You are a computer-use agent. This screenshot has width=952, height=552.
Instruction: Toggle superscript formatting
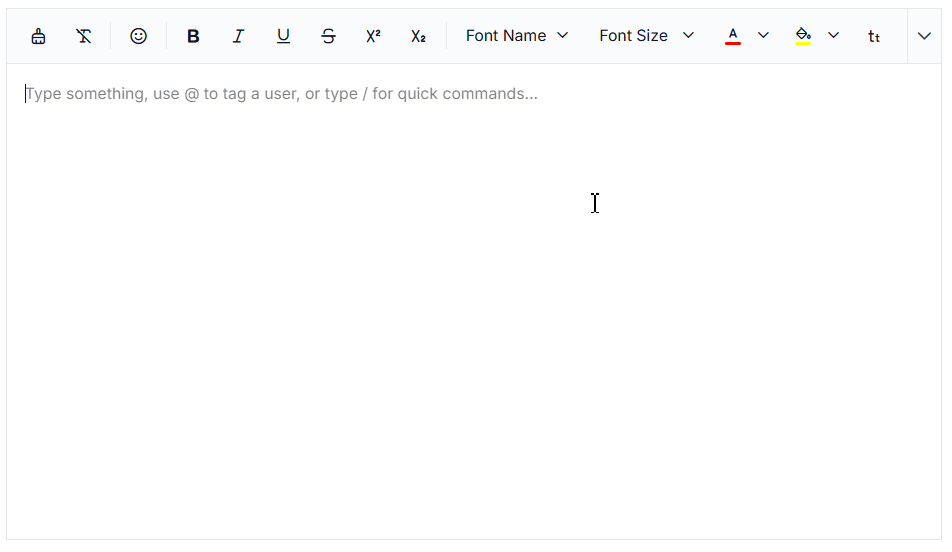[373, 36]
